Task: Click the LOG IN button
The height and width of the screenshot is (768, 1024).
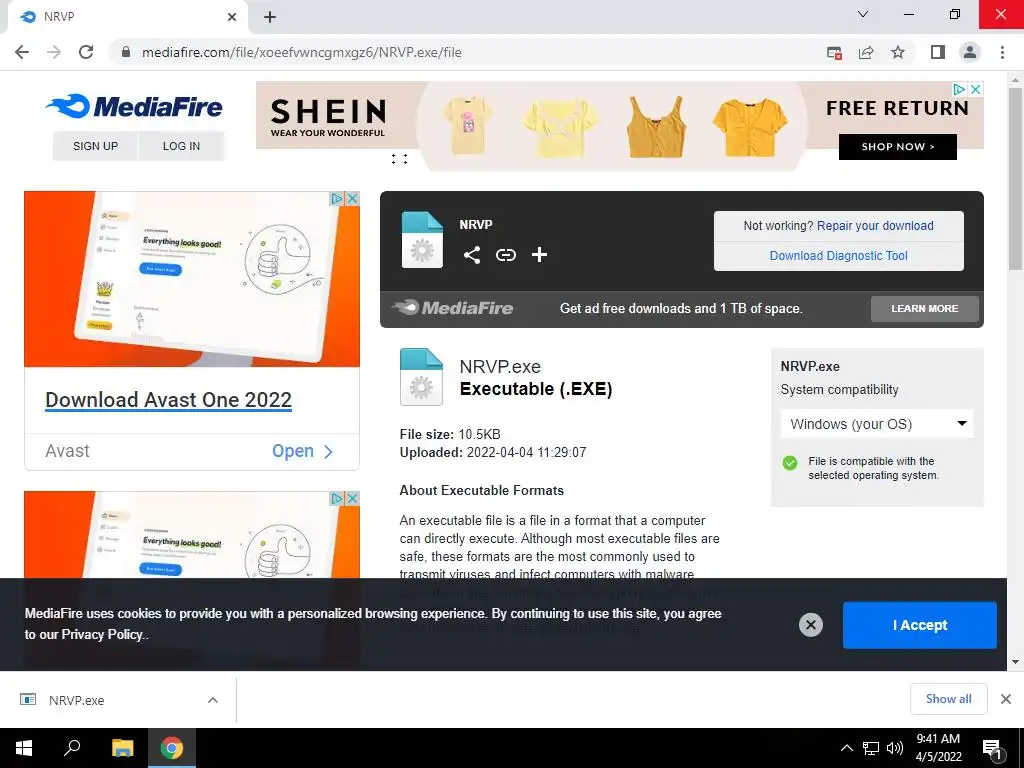Action: point(182,146)
